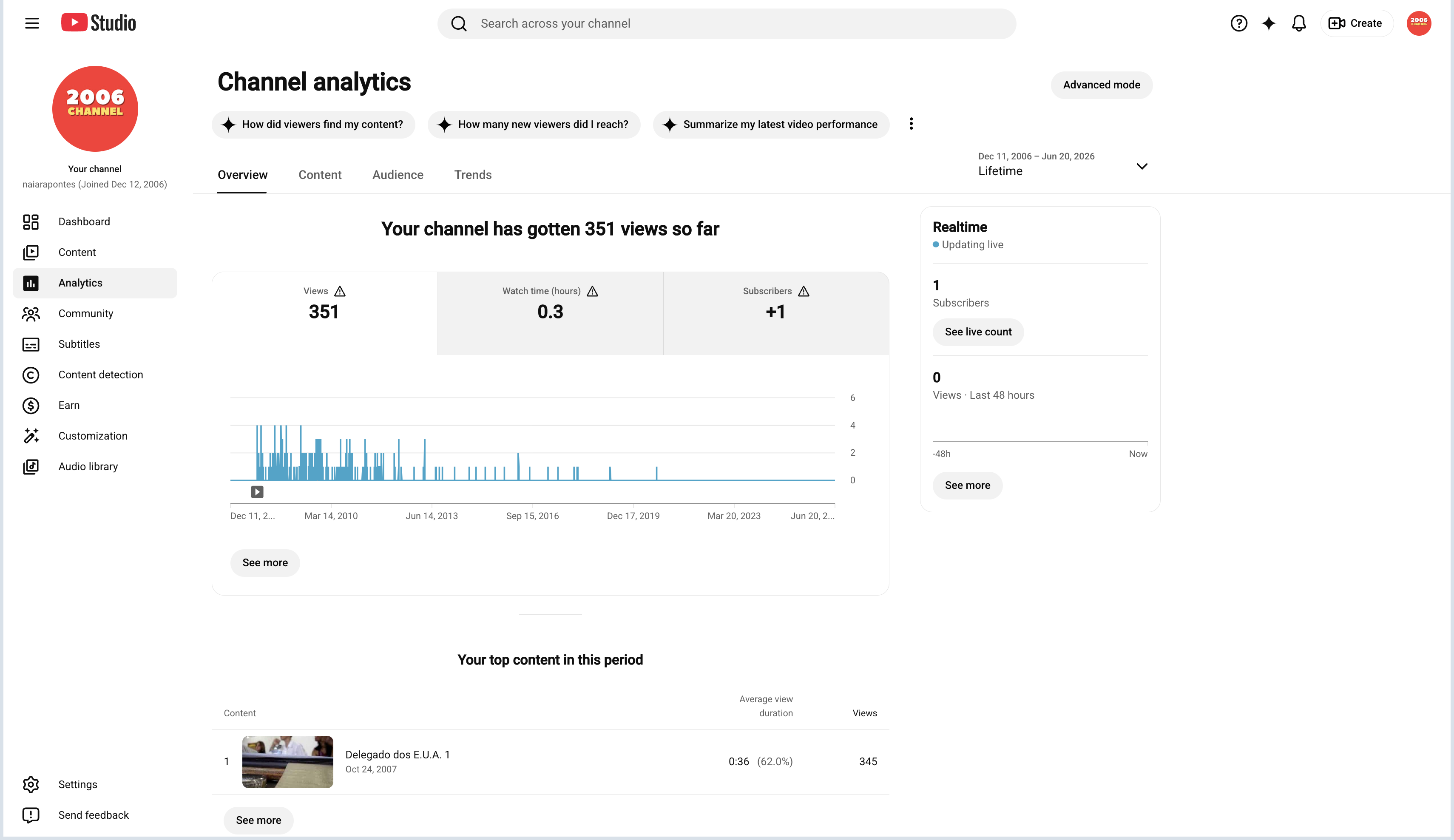Open the account avatar menu
Image resolution: width=1454 pixels, height=840 pixels.
1419,23
